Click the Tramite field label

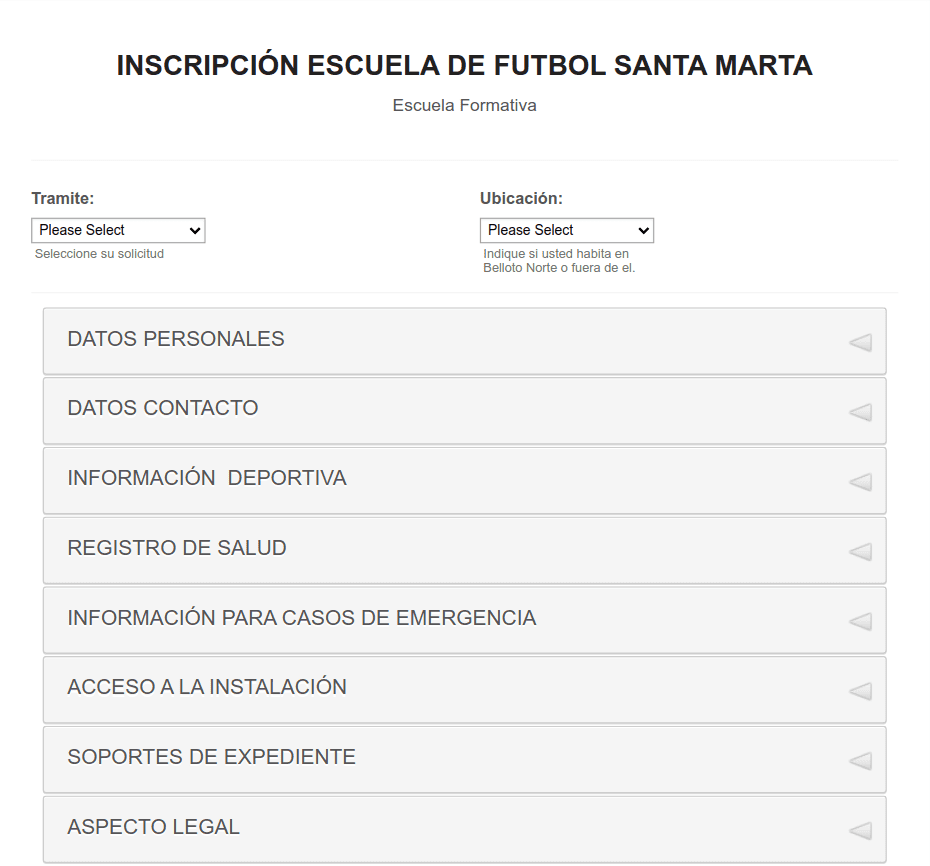(x=63, y=198)
